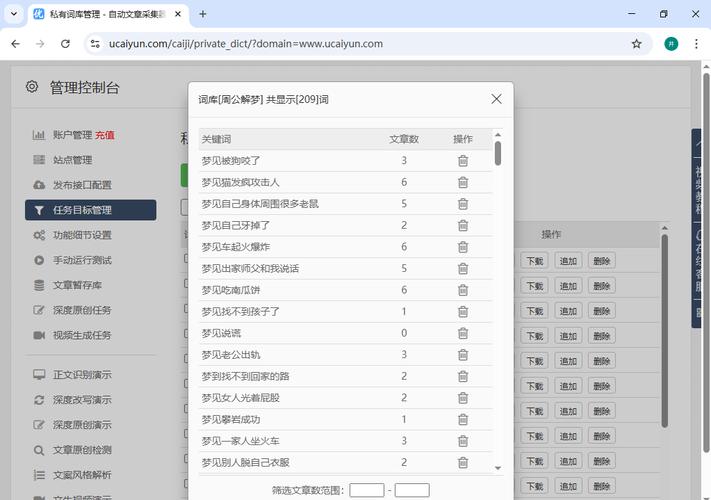Open a new browser tab
Screen dimensions: 711x500
pos(203,14)
